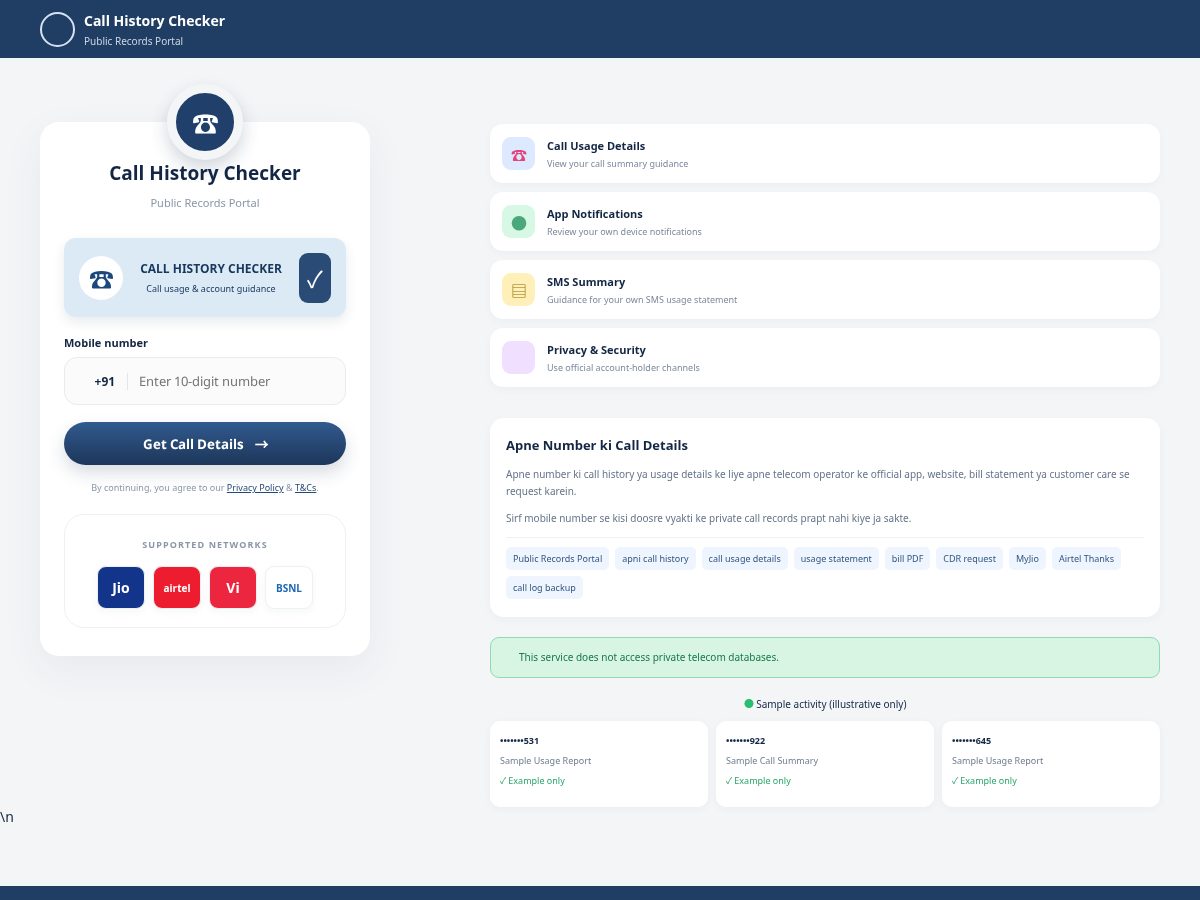Open sample call summary card ending 922
The image size is (1200, 900).
[825, 764]
